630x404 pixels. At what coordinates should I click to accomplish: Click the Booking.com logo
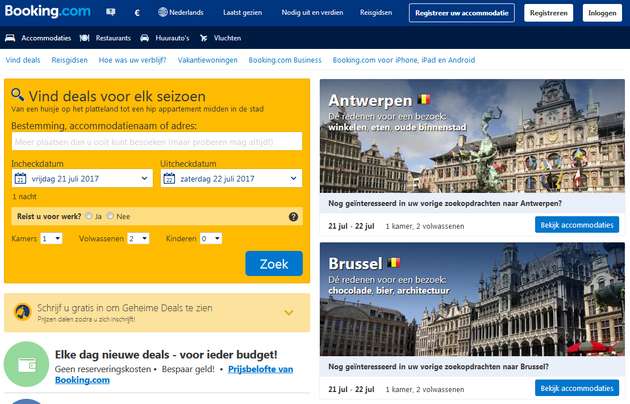46,12
